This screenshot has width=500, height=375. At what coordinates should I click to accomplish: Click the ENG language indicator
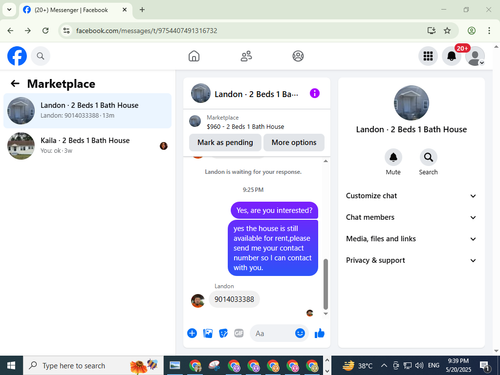point(433,366)
